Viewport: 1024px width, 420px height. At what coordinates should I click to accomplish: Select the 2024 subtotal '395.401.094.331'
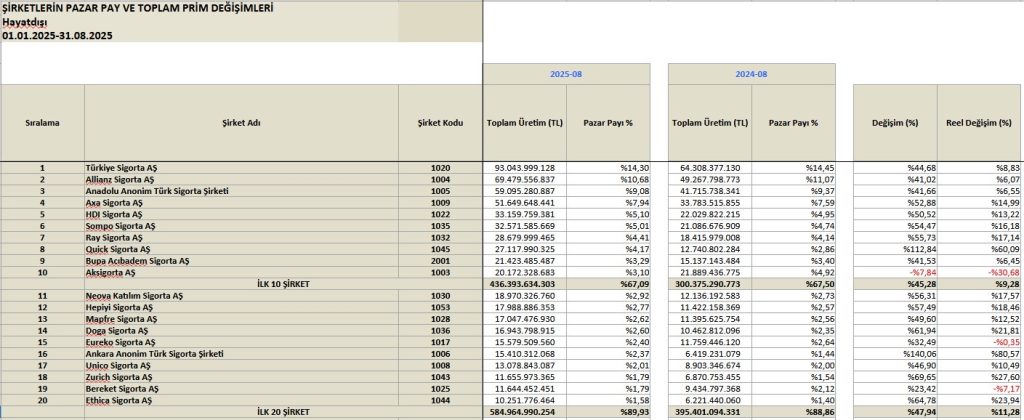coord(710,412)
